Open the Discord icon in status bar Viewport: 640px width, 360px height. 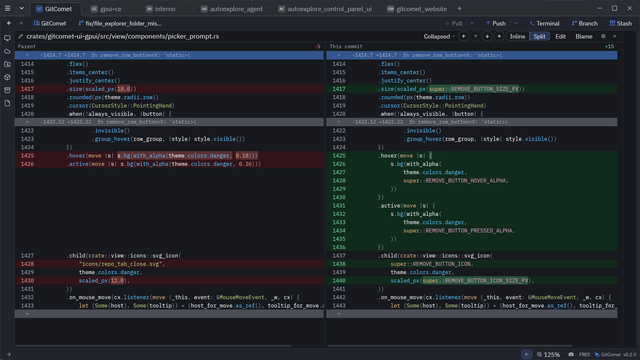click(x=571, y=354)
